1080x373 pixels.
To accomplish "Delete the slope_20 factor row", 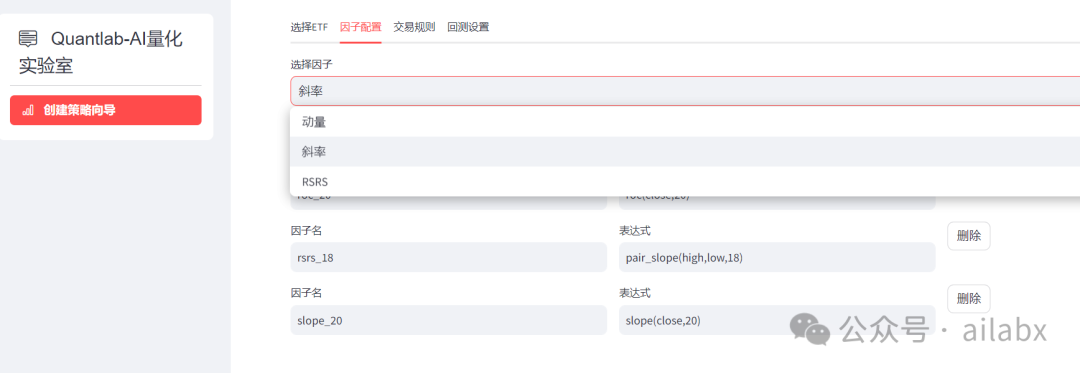I will (968, 299).
